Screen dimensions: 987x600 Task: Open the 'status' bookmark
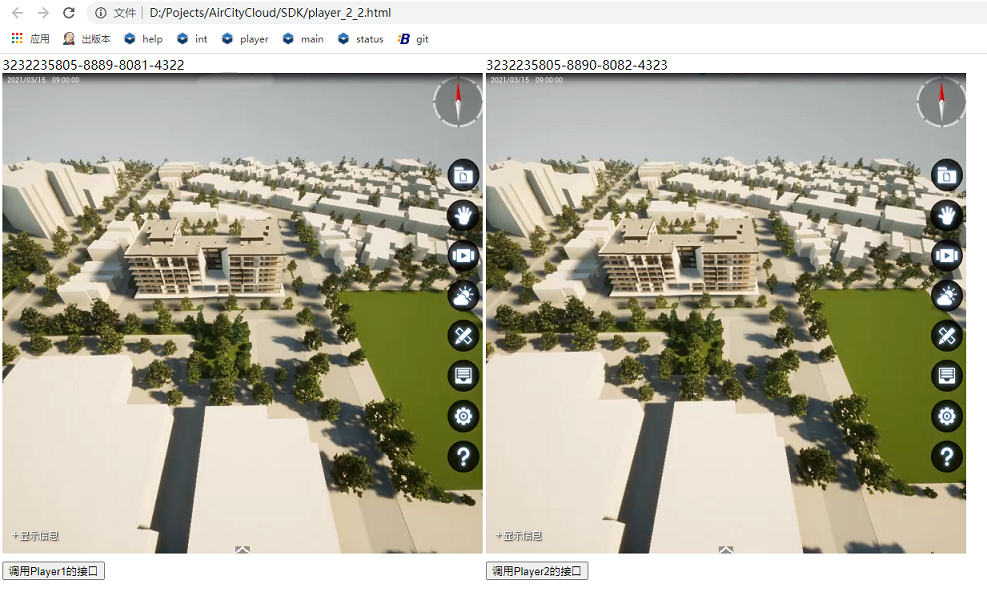[x=360, y=39]
